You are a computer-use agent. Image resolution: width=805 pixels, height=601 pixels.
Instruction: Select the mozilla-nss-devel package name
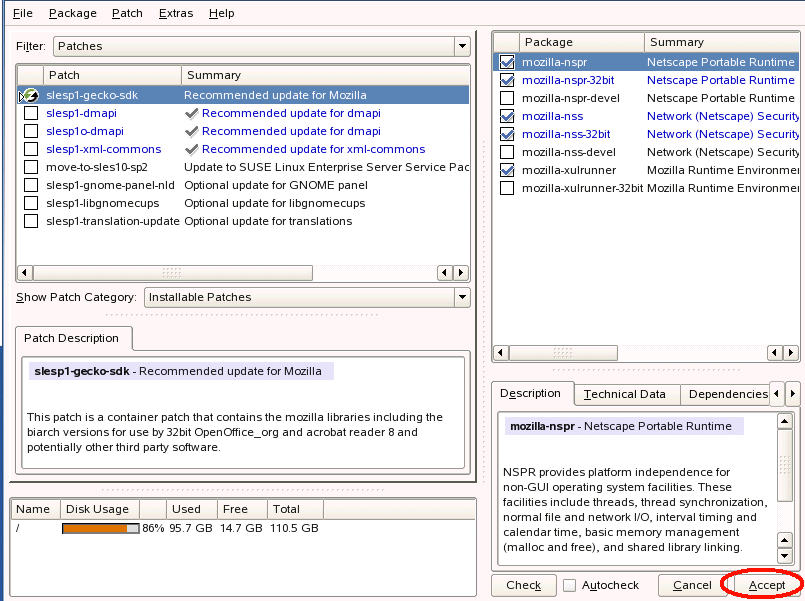click(569, 152)
